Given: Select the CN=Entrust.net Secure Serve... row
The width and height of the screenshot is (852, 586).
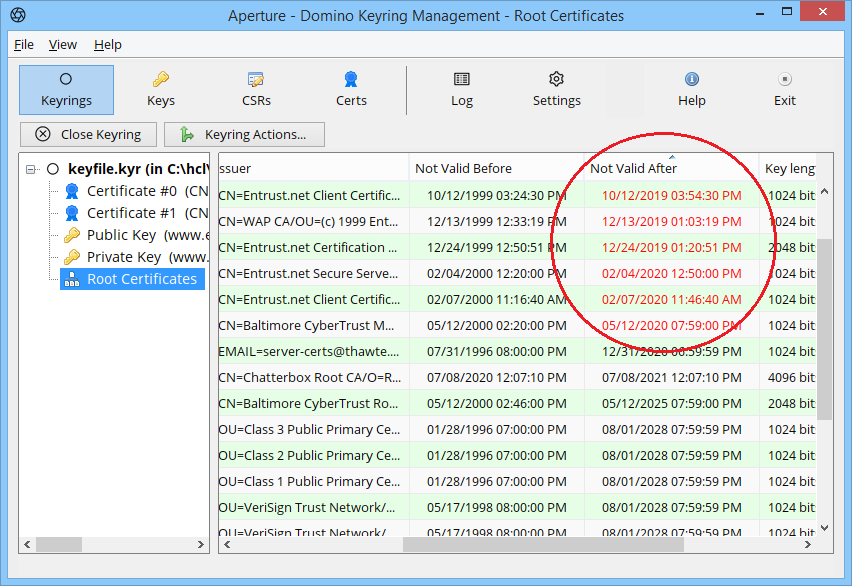Looking at the screenshot, I should point(517,273).
